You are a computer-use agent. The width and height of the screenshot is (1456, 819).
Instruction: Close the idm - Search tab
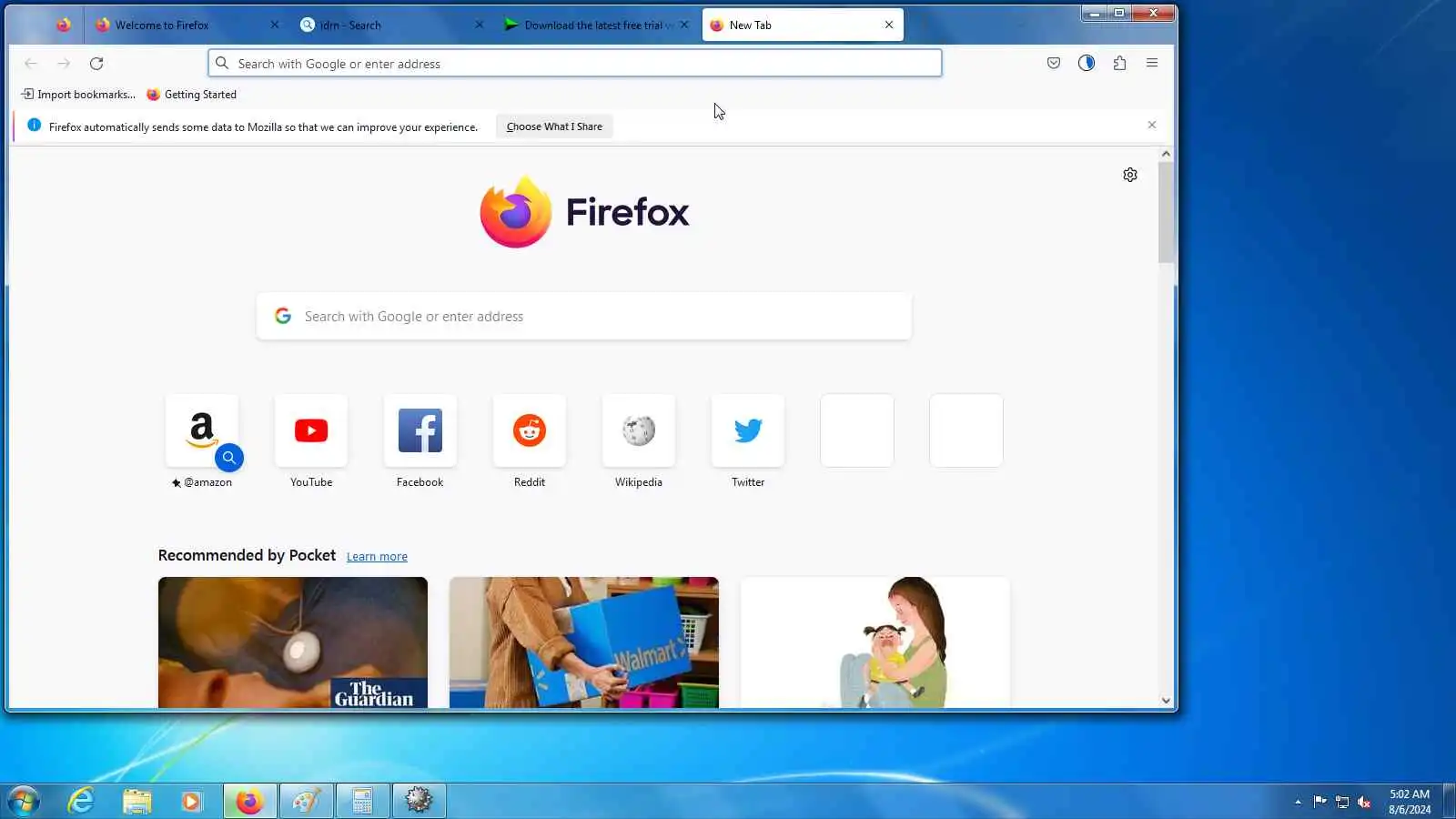pos(480,25)
